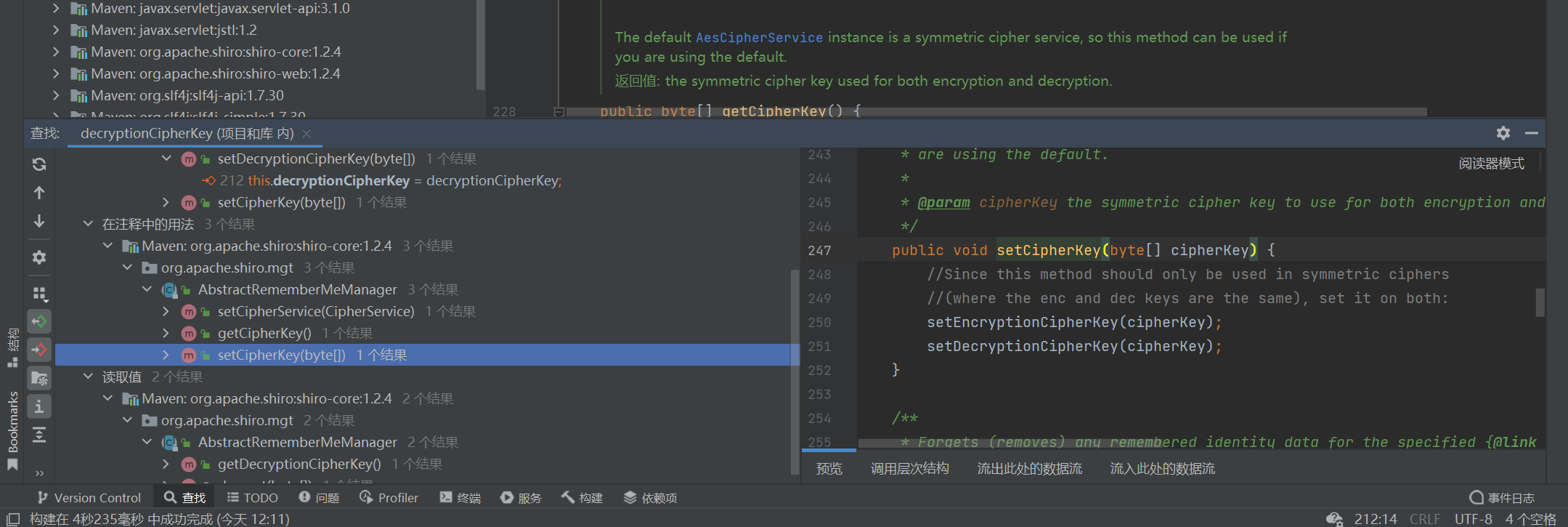The width and height of the screenshot is (1568, 527).
Task: Click preview editor vertical scrollbar
Action: [x=1540, y=302]
